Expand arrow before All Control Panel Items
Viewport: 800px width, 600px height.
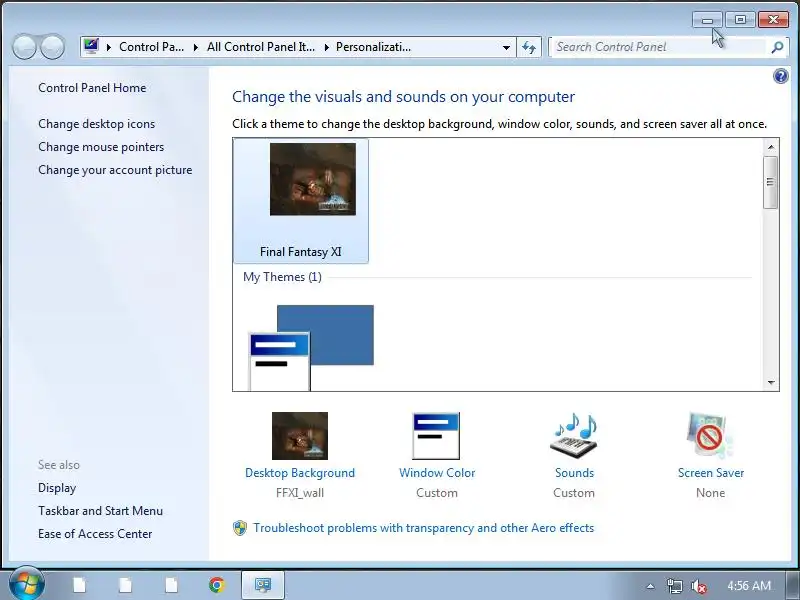tap(196, 47)
